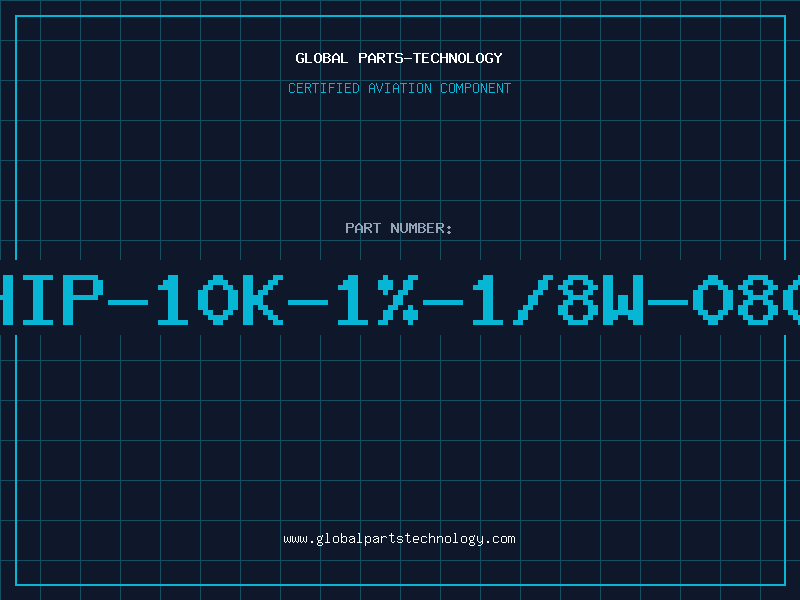Click the PART NUMBER: label
This screenshot has width=800, height=600.
[x=399, y=228]
